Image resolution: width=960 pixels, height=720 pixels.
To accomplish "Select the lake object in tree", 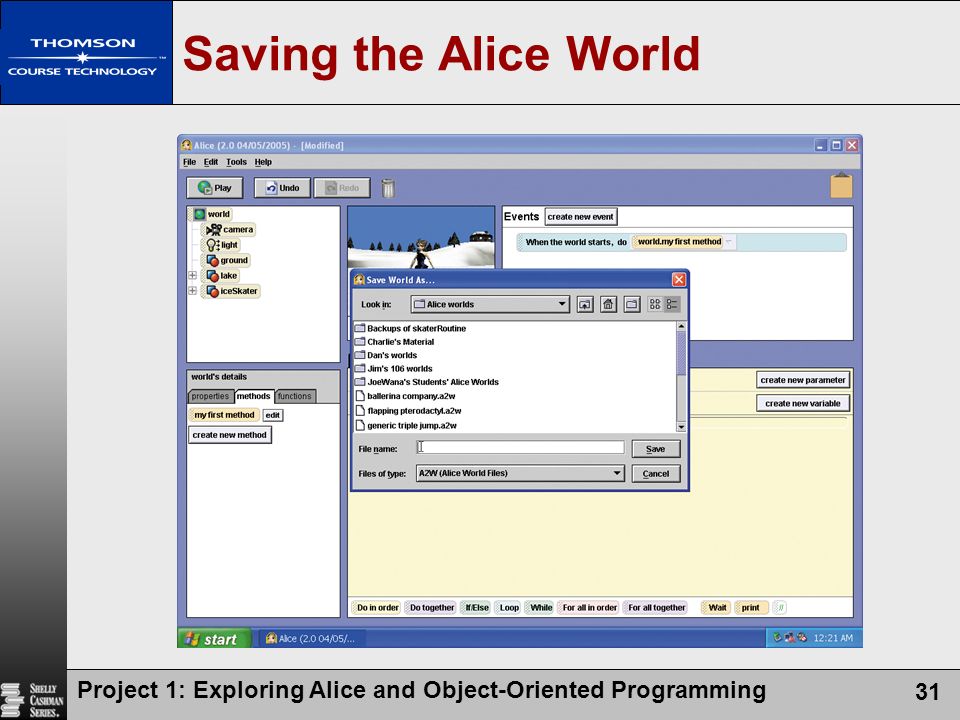I will click(222, 276).
